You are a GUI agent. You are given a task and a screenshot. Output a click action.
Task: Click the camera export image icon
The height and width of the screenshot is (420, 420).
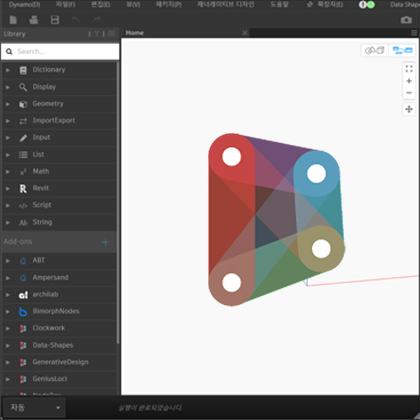406,20
